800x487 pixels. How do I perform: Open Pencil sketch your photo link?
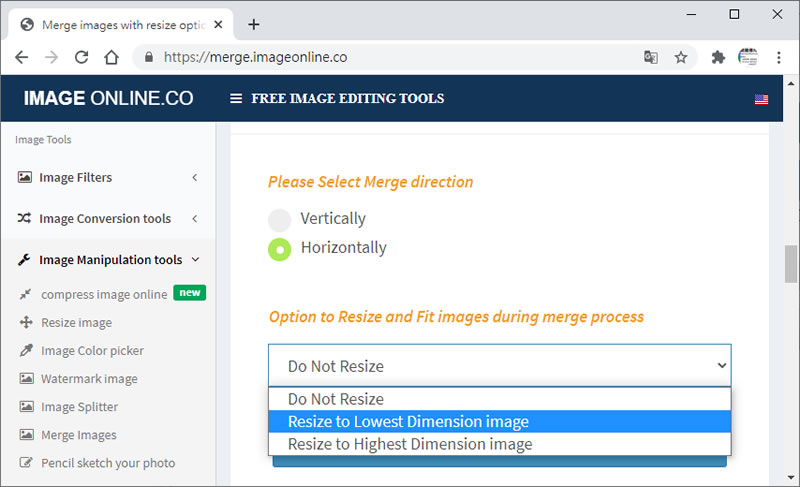[x=108, y=463]
